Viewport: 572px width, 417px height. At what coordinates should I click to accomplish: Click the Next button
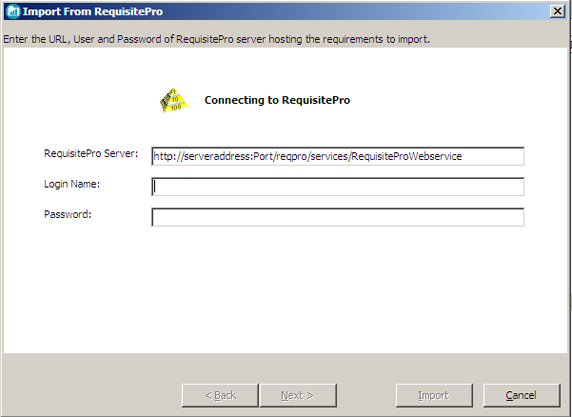(298, 395)
